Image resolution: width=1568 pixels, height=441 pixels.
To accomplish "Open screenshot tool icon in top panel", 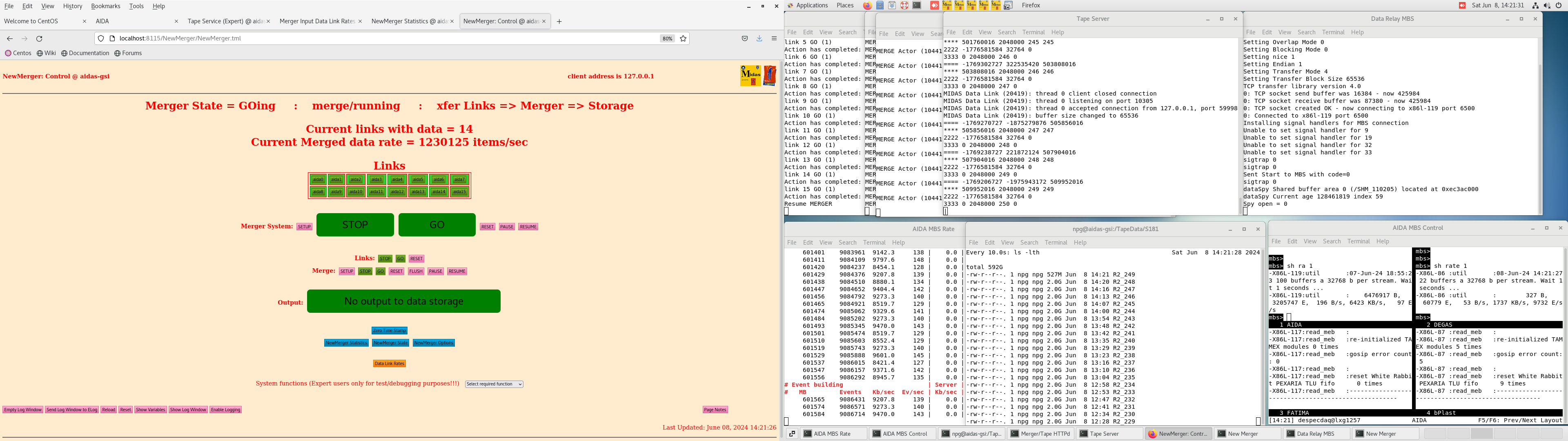I will 1008,5.
